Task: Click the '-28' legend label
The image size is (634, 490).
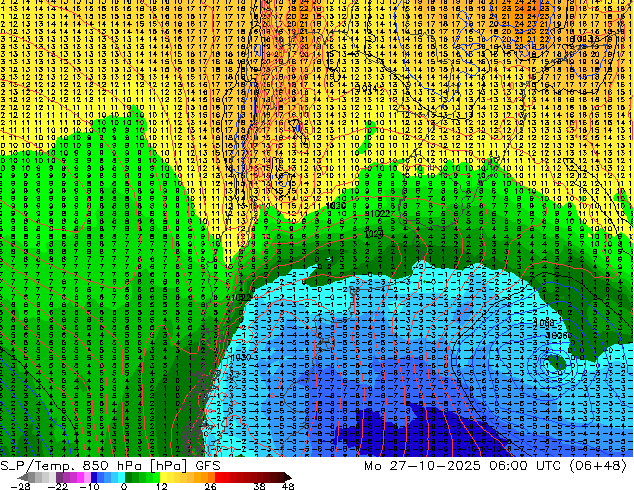Action: point(21,486)
